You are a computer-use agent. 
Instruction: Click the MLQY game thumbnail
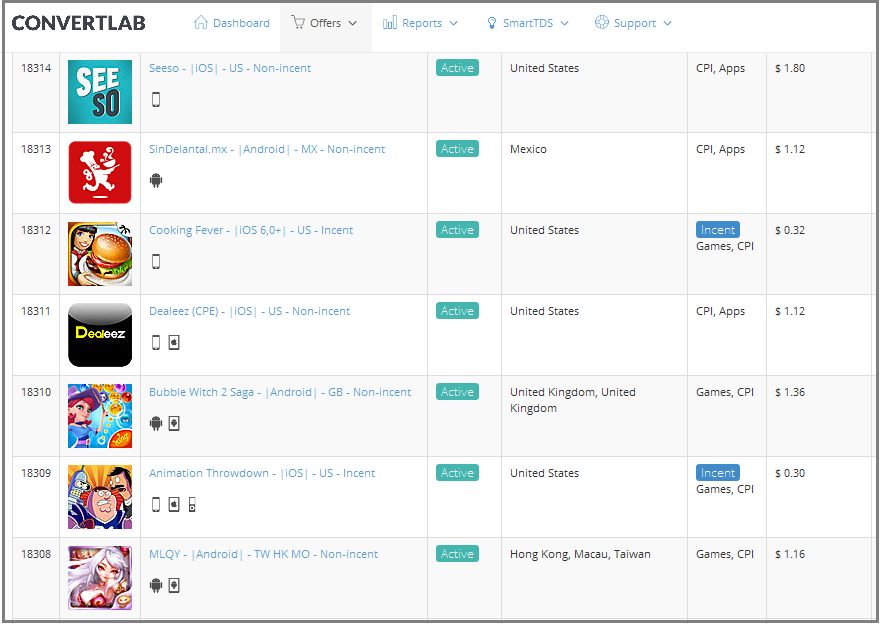(x=100, y=578)
